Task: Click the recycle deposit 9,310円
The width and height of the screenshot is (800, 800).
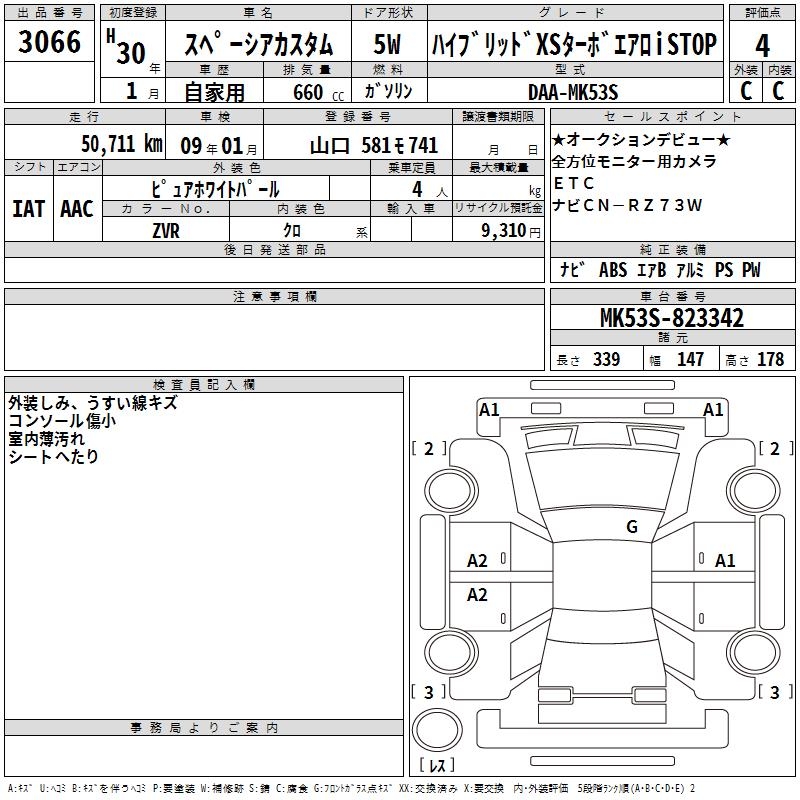Action: tap(511, 231)
